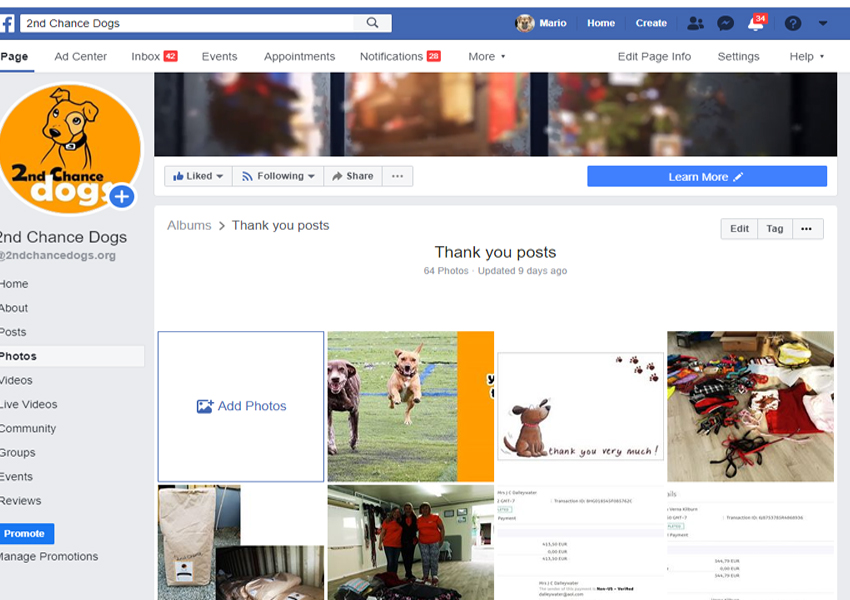Open the notifications bell icon
Viewport: 850px width, 600px height.
(756, 23)
